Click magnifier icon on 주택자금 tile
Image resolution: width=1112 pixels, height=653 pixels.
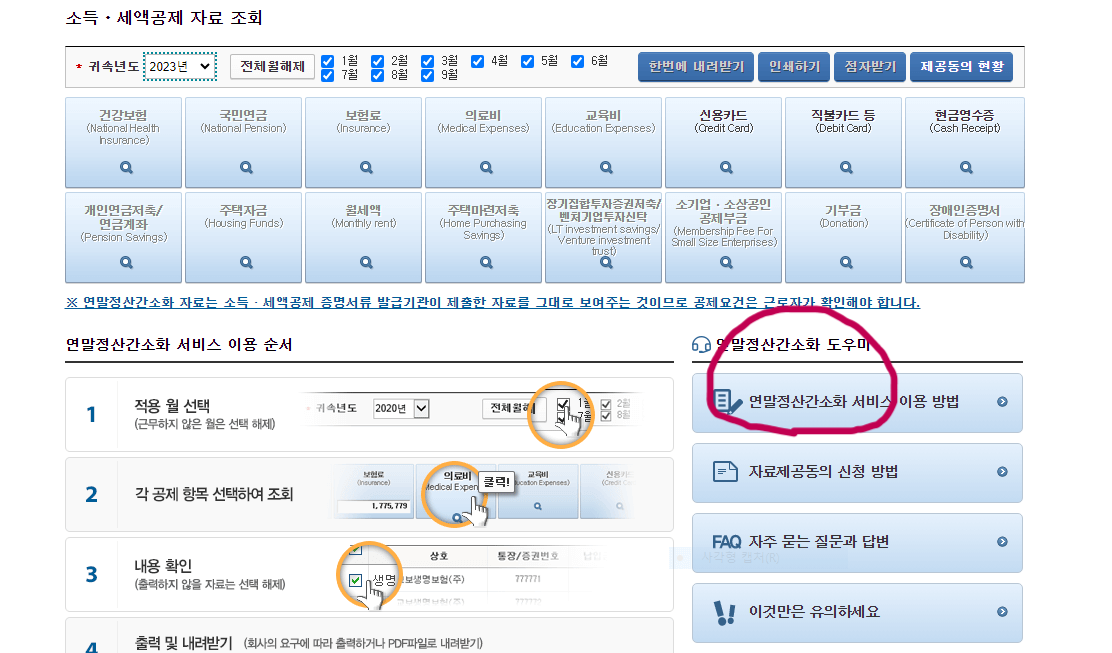(x=246, y=262)
